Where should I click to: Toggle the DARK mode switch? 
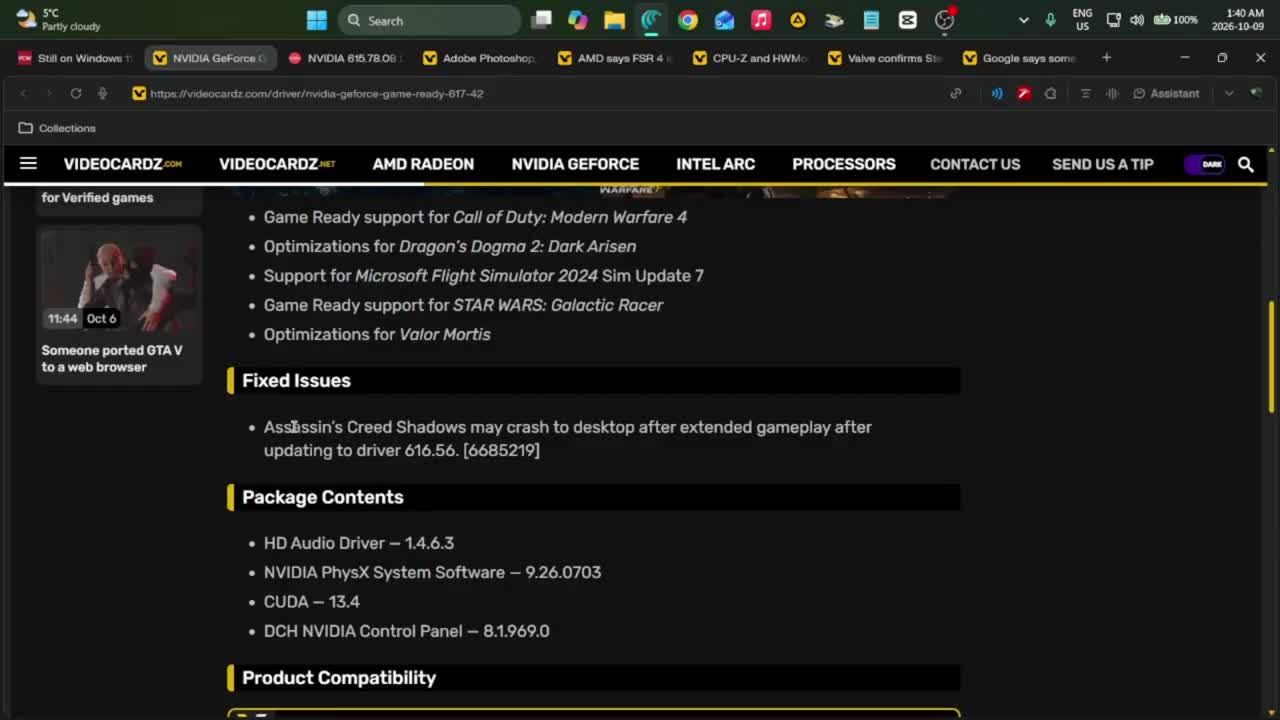1205,164
